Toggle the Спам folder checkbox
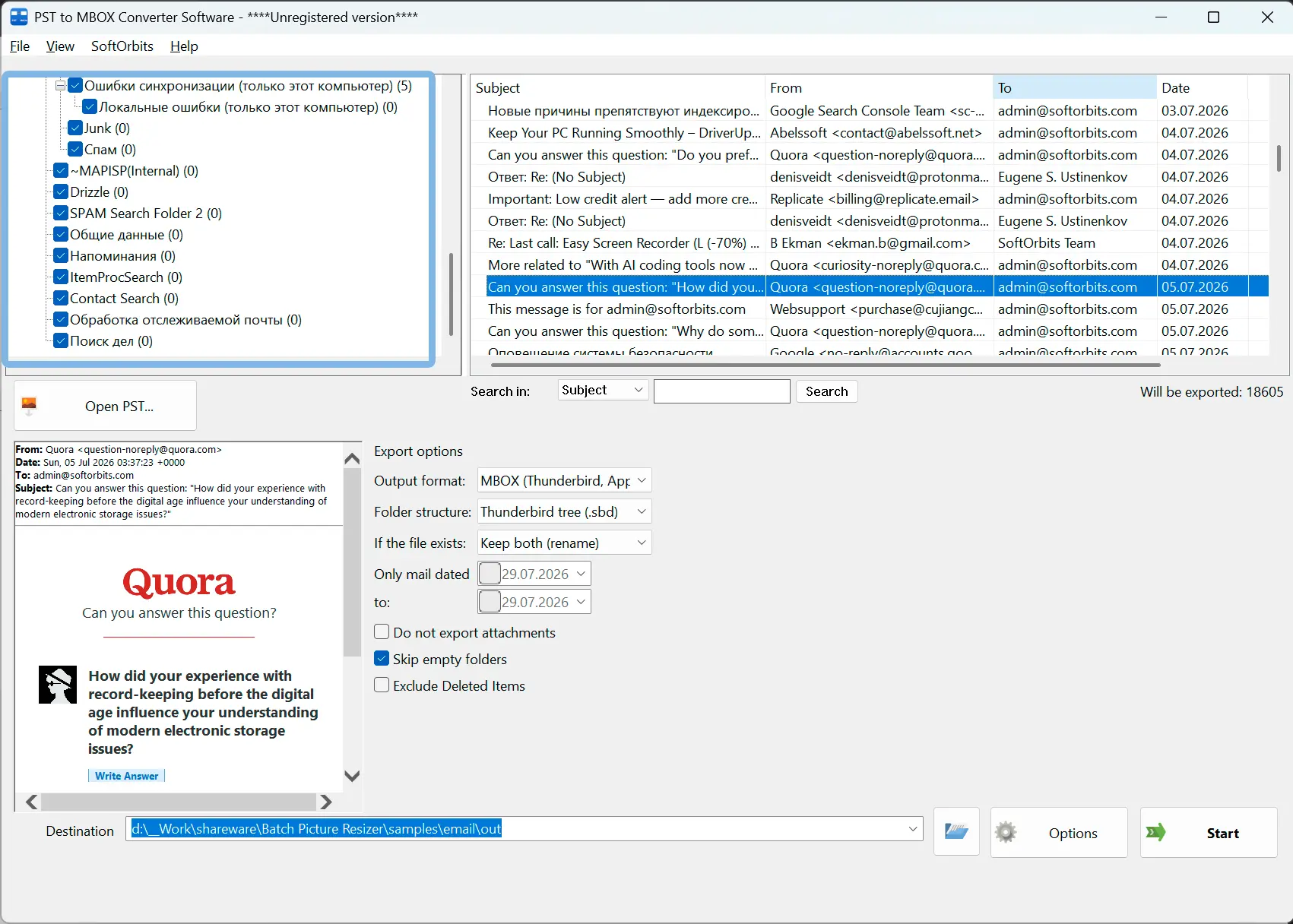The height and width of the screenshot is (924, 1293). [75, 150]
